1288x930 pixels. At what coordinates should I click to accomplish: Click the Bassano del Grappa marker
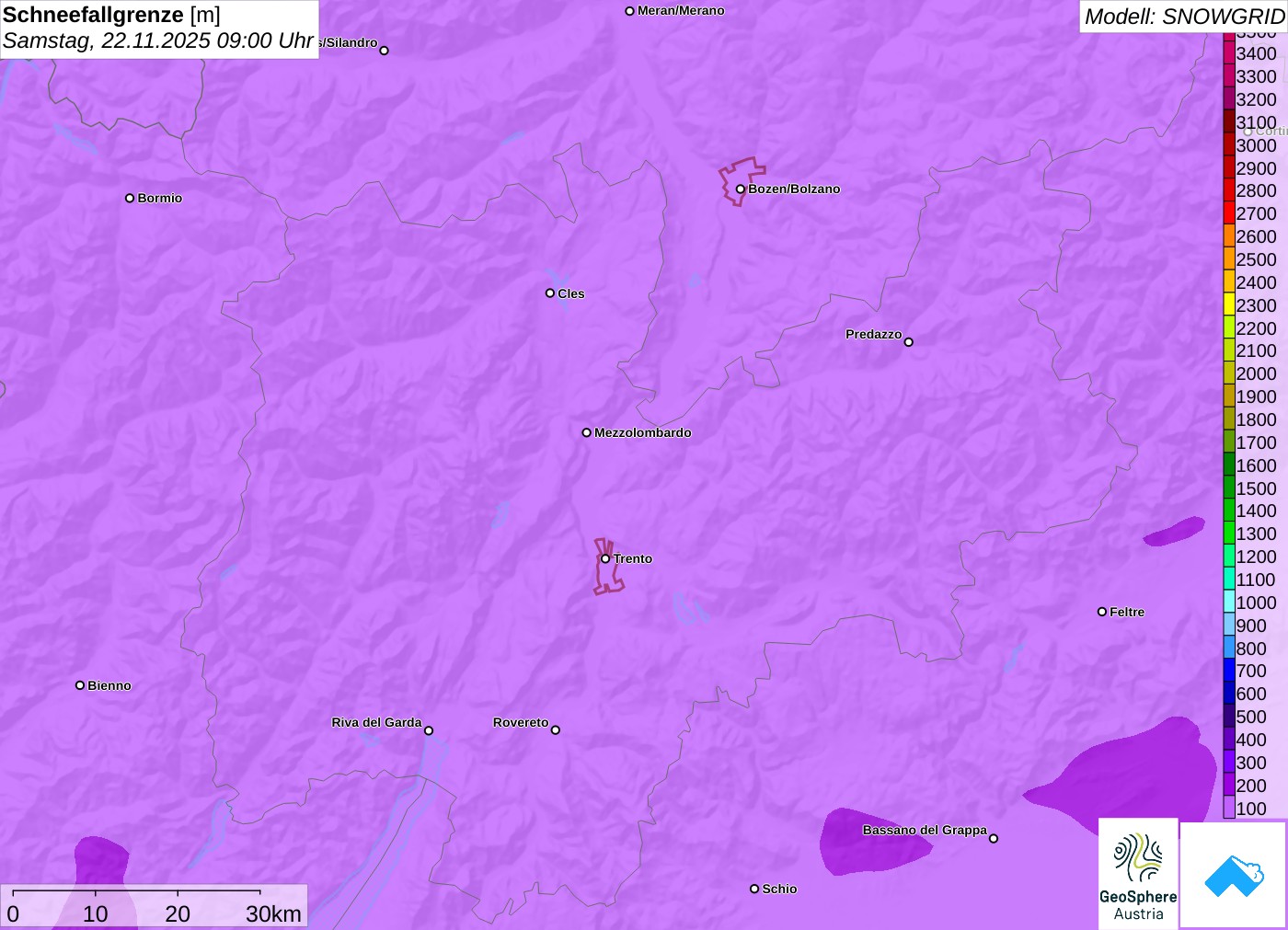click(x=994, y=838)
